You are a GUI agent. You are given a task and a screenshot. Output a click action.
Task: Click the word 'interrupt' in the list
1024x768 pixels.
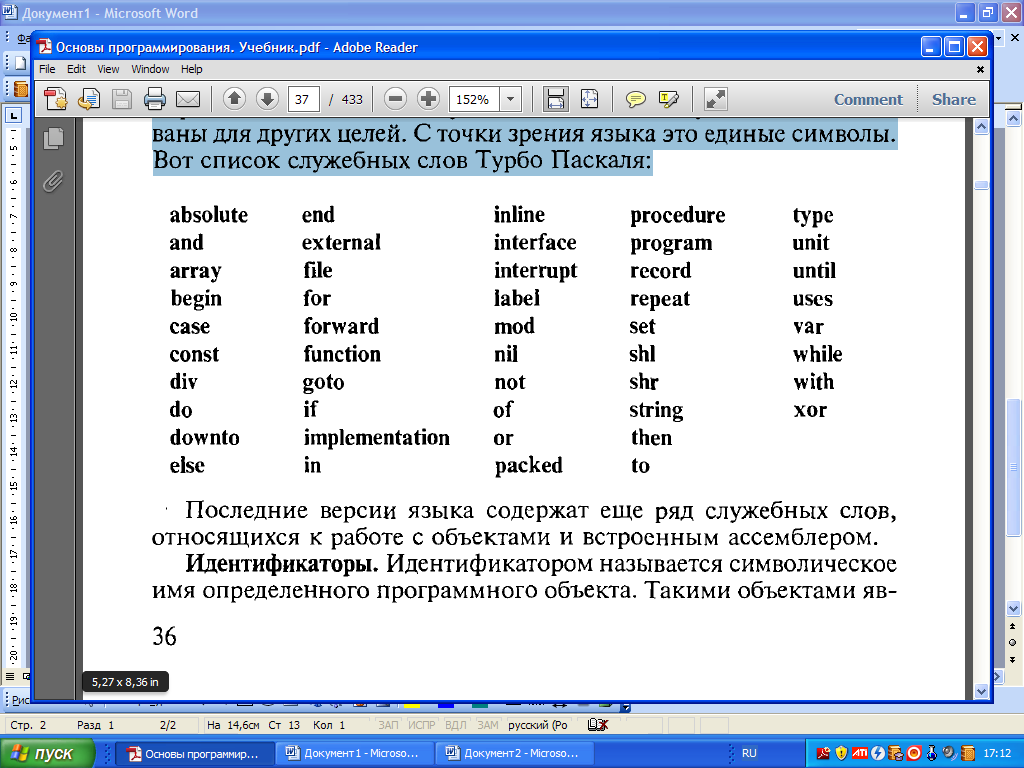tap(536, 270)
